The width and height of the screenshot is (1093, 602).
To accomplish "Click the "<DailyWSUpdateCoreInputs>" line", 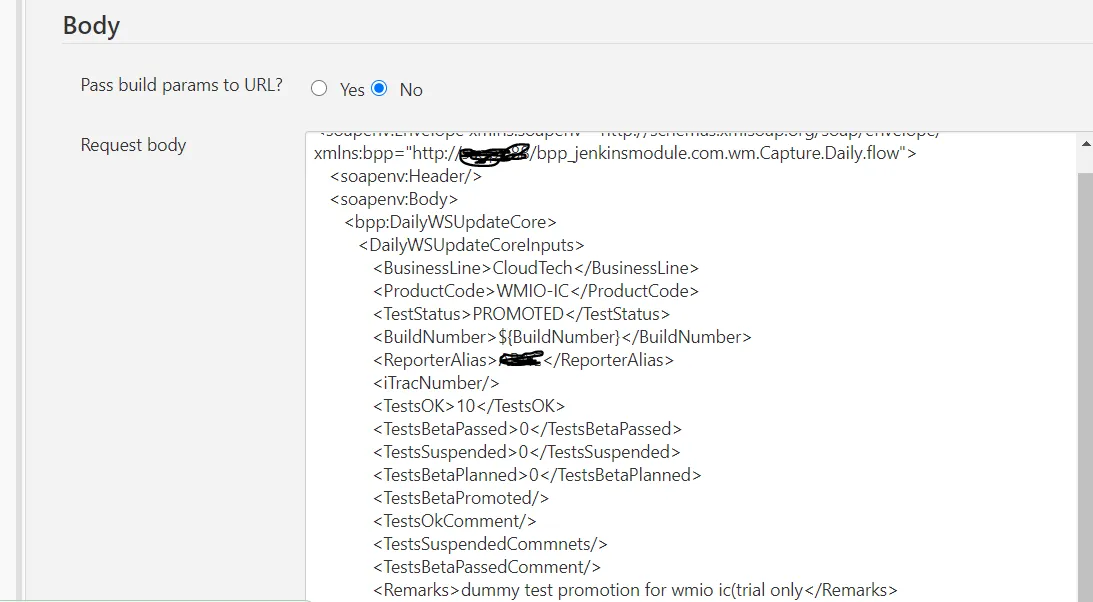I will (x=471, y=245).
